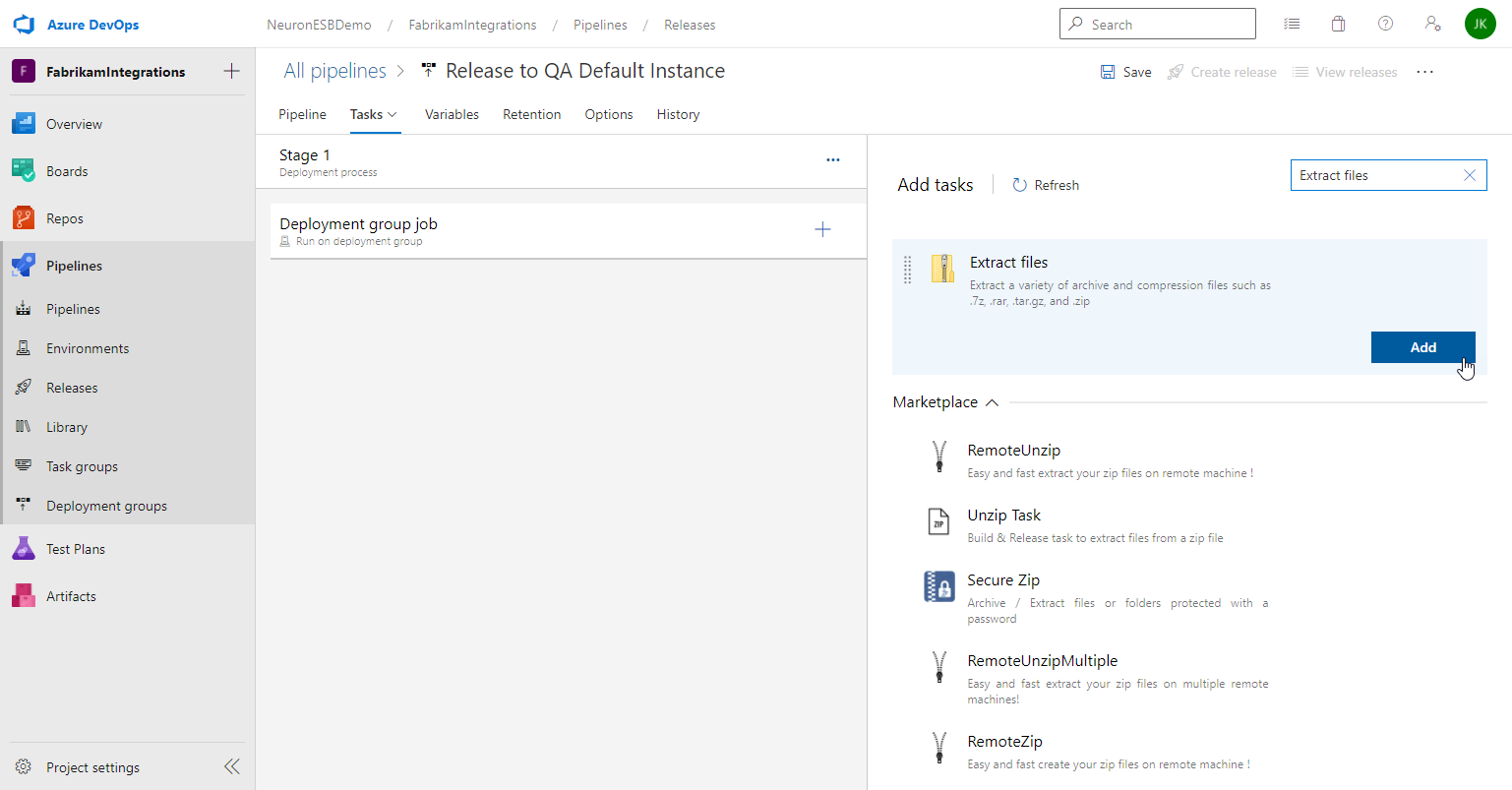Switch to the Variables tab

coord(452,114)
